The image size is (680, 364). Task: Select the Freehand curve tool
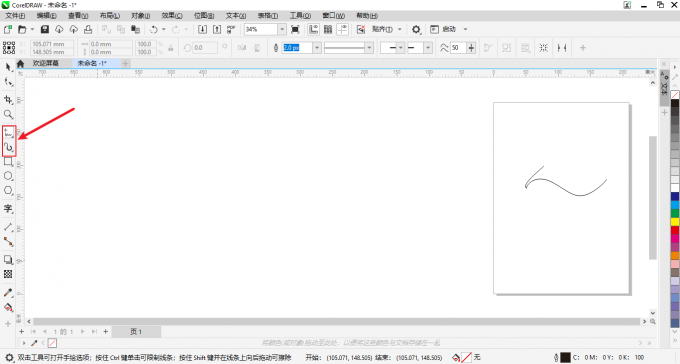[x=9, y=133]
